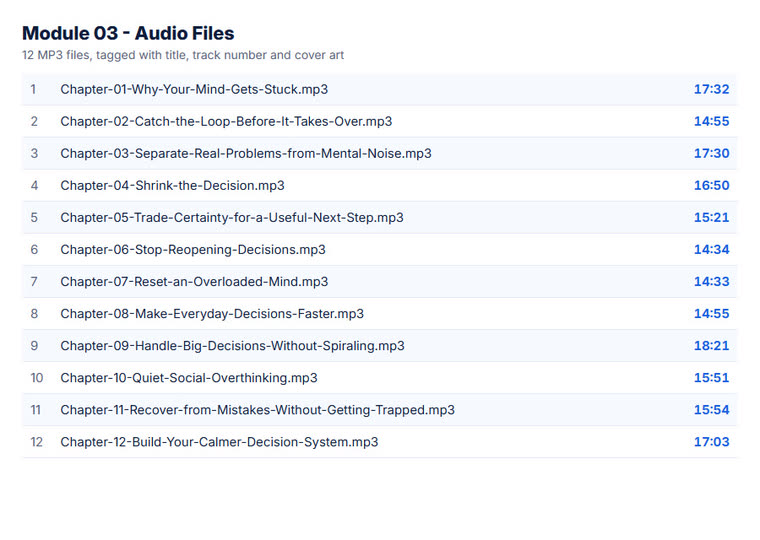
Task: Select Chapter-01-Why-Your-Mind-Gets-Stuck.mp3 file name
Action: [x=194, y=89]
